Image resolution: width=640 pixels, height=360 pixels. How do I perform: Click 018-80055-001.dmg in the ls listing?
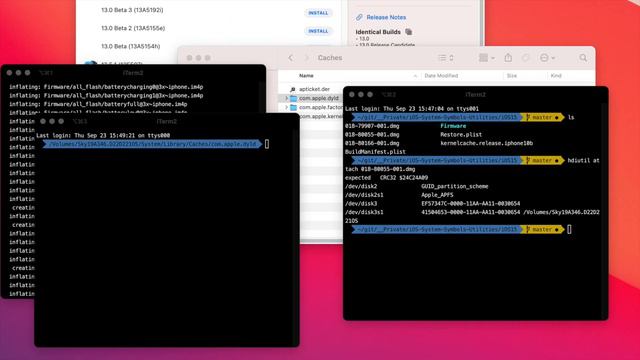click(x=372, y=135)
